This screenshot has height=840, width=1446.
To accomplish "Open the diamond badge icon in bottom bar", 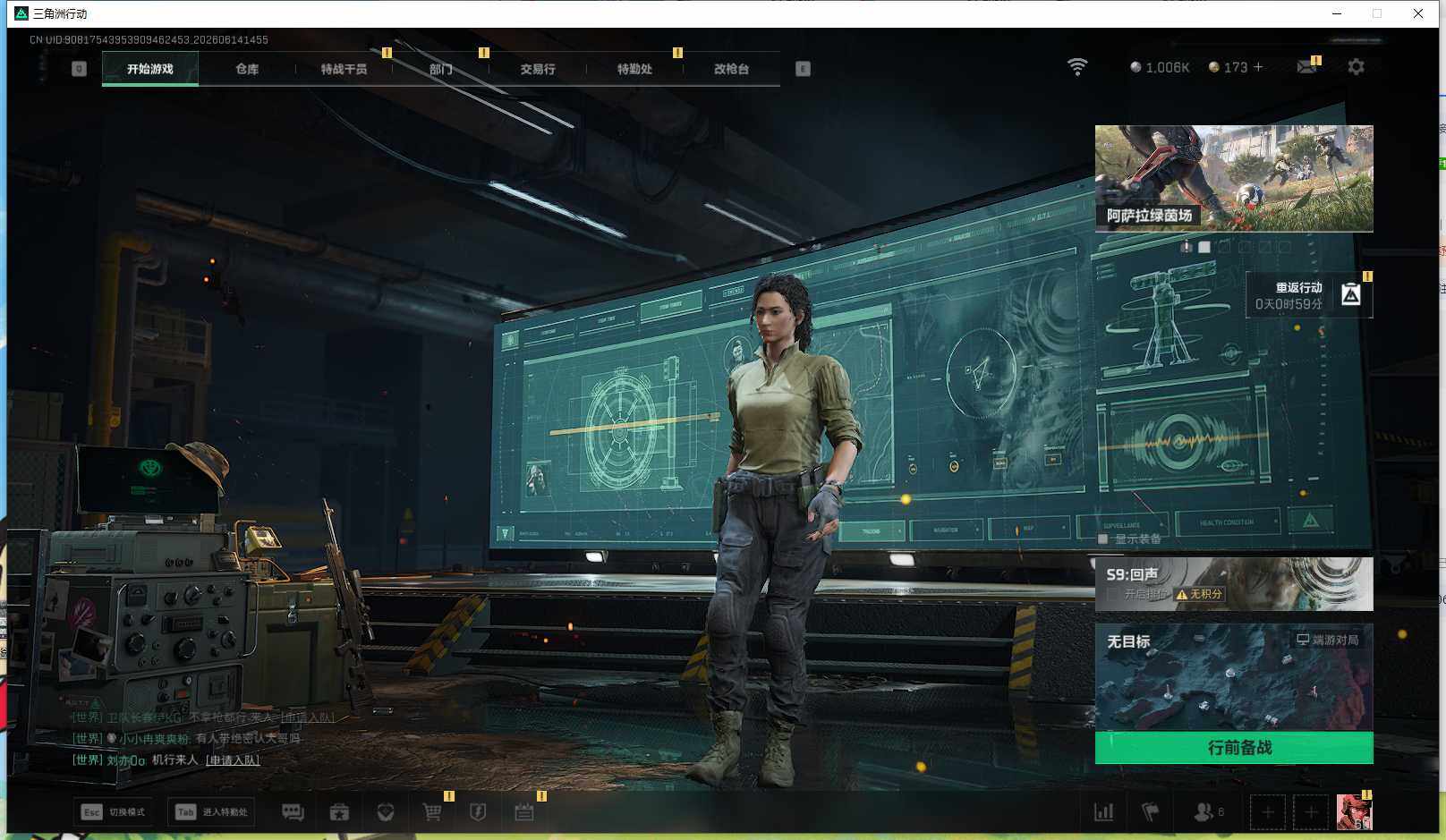I will tap(386, 812).
